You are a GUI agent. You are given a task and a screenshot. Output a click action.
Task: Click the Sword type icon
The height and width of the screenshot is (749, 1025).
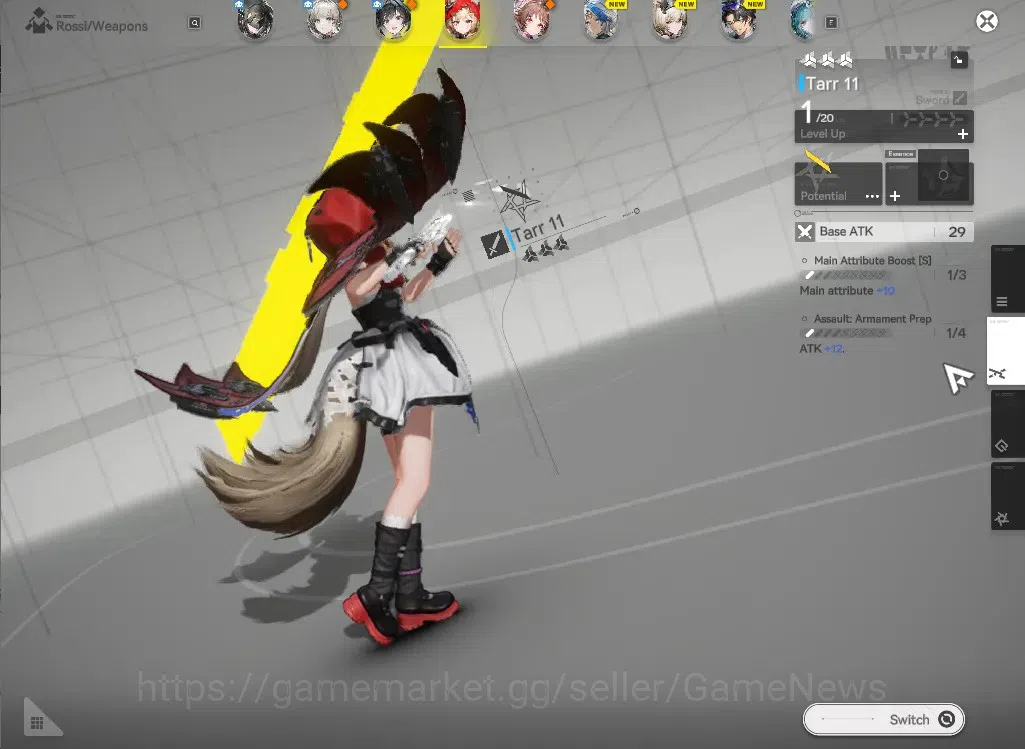[x=959, y=99]
